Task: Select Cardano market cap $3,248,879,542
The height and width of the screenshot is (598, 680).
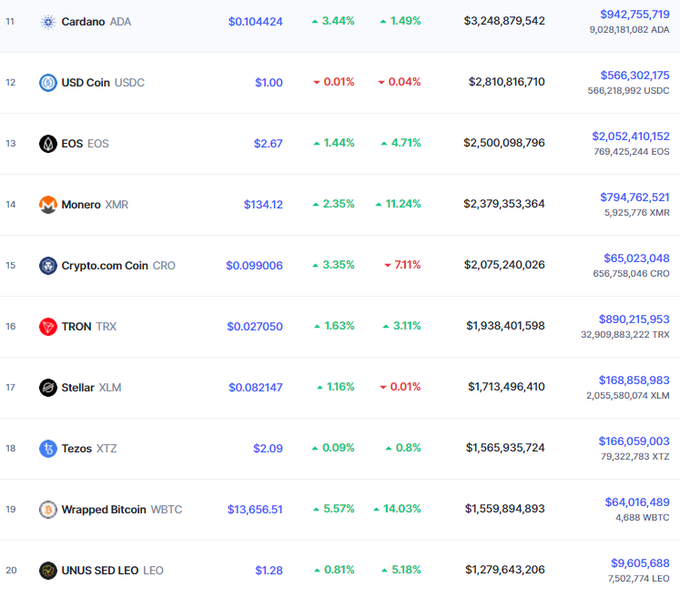Action: click(504, 21)
